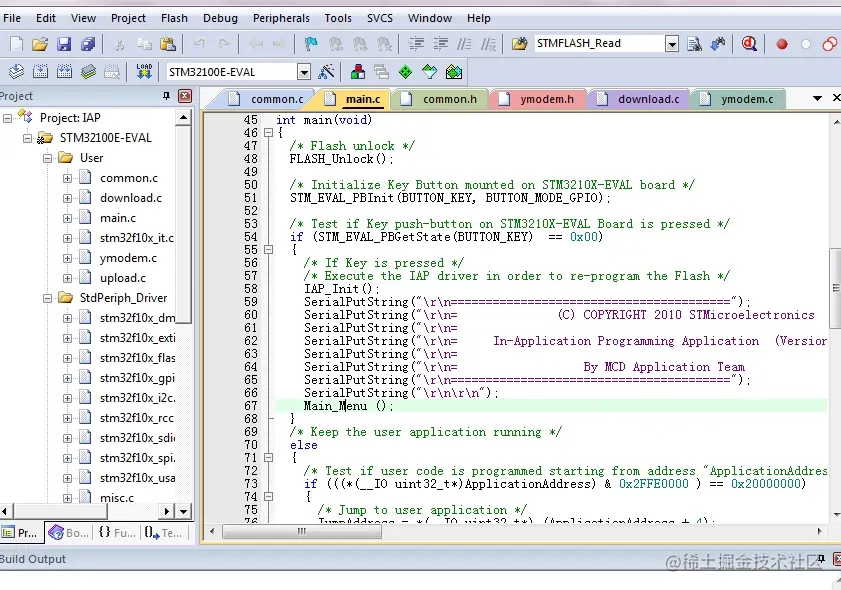Save all files with the Save All icon
The image size is (841, 590).
[88, 44]
